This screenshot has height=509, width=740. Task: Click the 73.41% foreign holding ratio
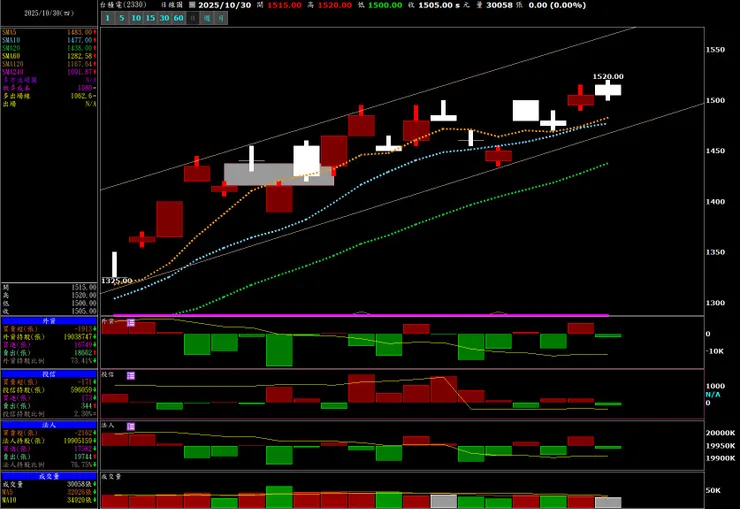click(84, 361)
